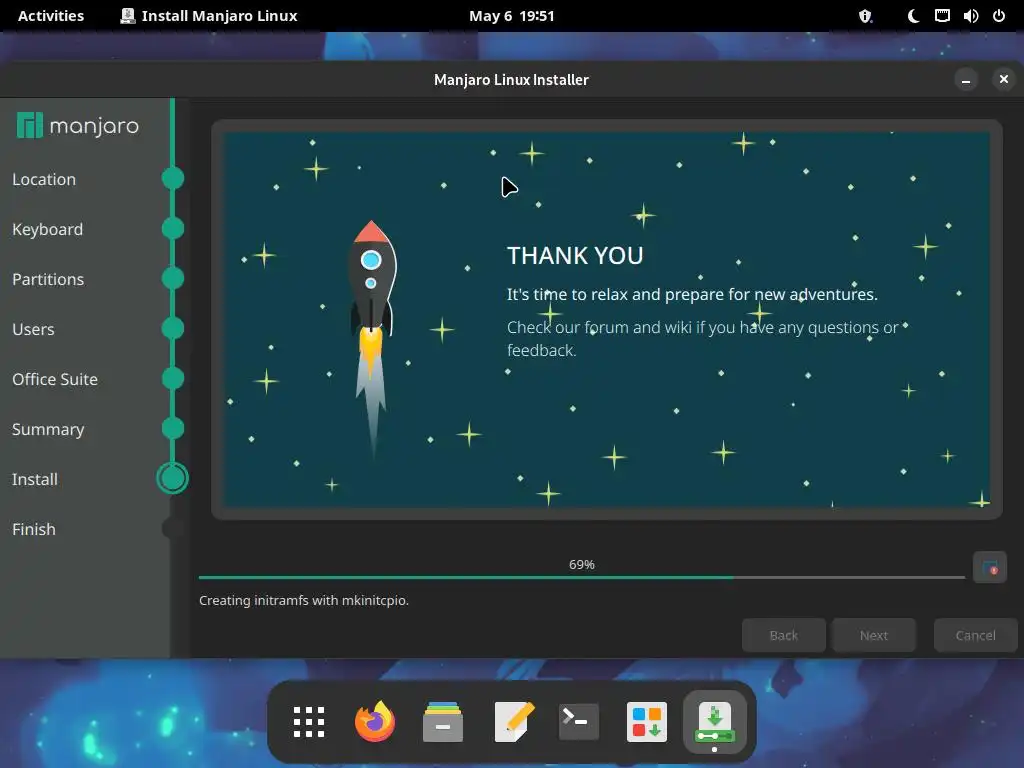This screenshot has width=1024, height=768.
Task: Click the 69% progress label
Action: [x=582, y=564]
